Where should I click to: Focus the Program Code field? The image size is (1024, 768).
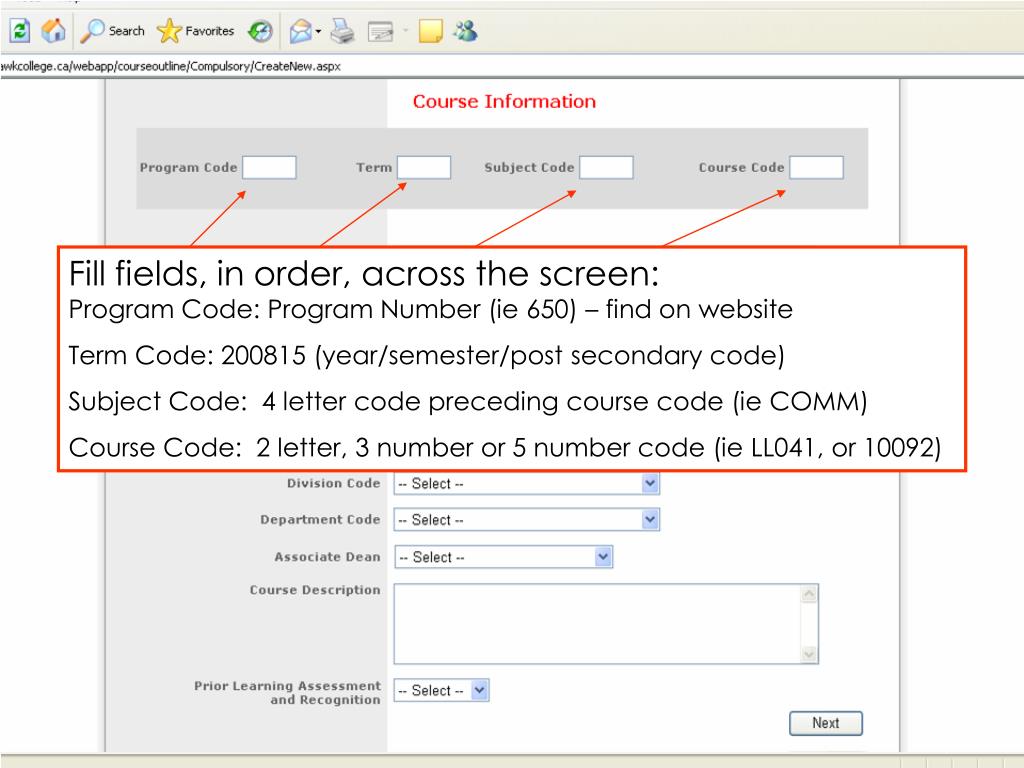click(x=269, y=167)
